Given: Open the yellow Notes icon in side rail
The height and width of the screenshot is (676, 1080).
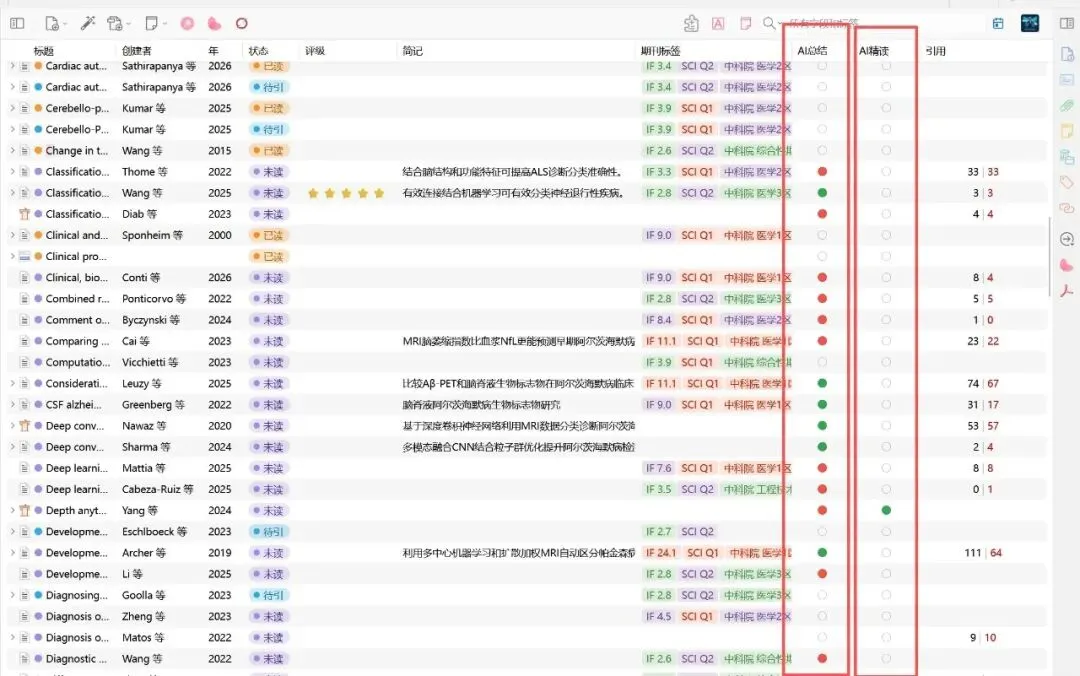Looking at the screenshot, I should coord(1067,131).
